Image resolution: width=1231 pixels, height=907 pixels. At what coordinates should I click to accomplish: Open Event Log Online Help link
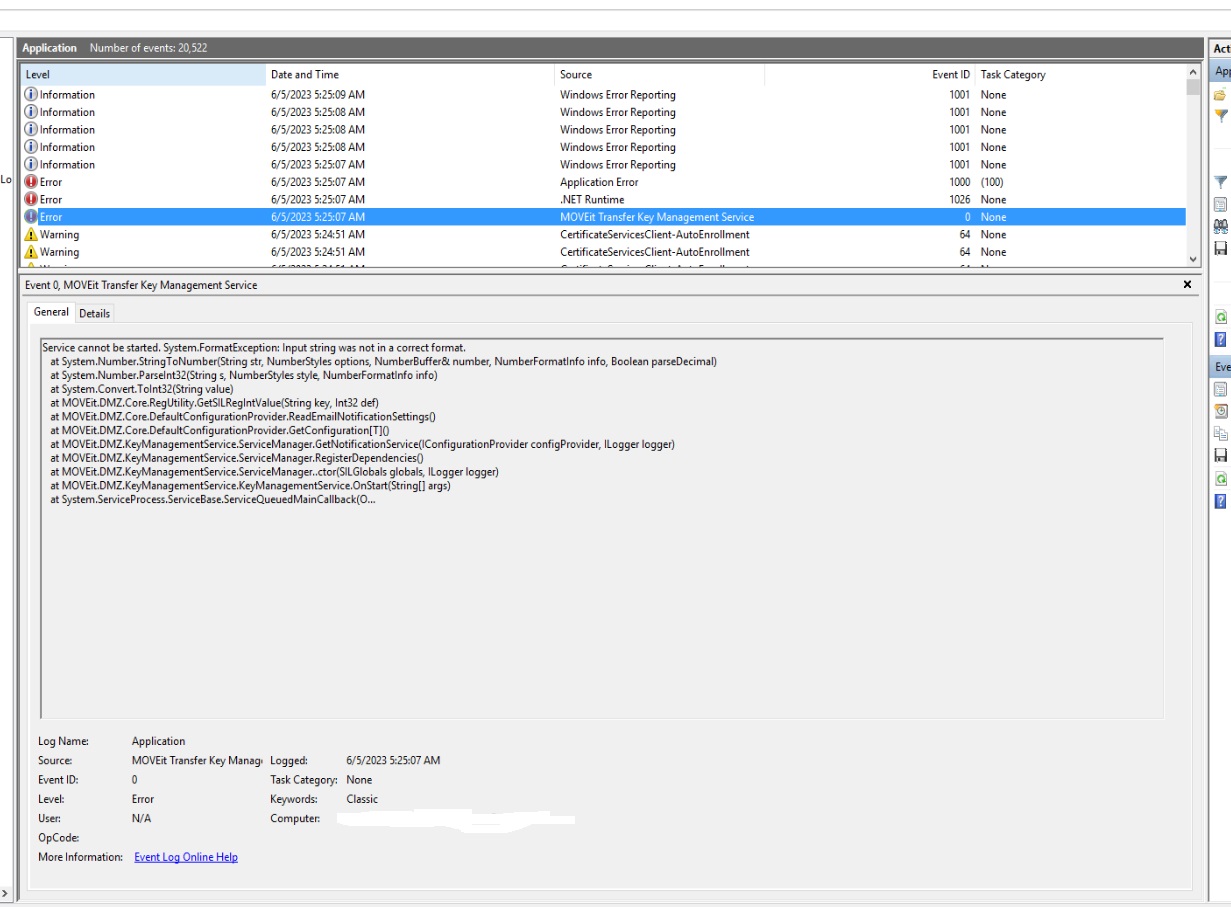(x=186, y=857)
